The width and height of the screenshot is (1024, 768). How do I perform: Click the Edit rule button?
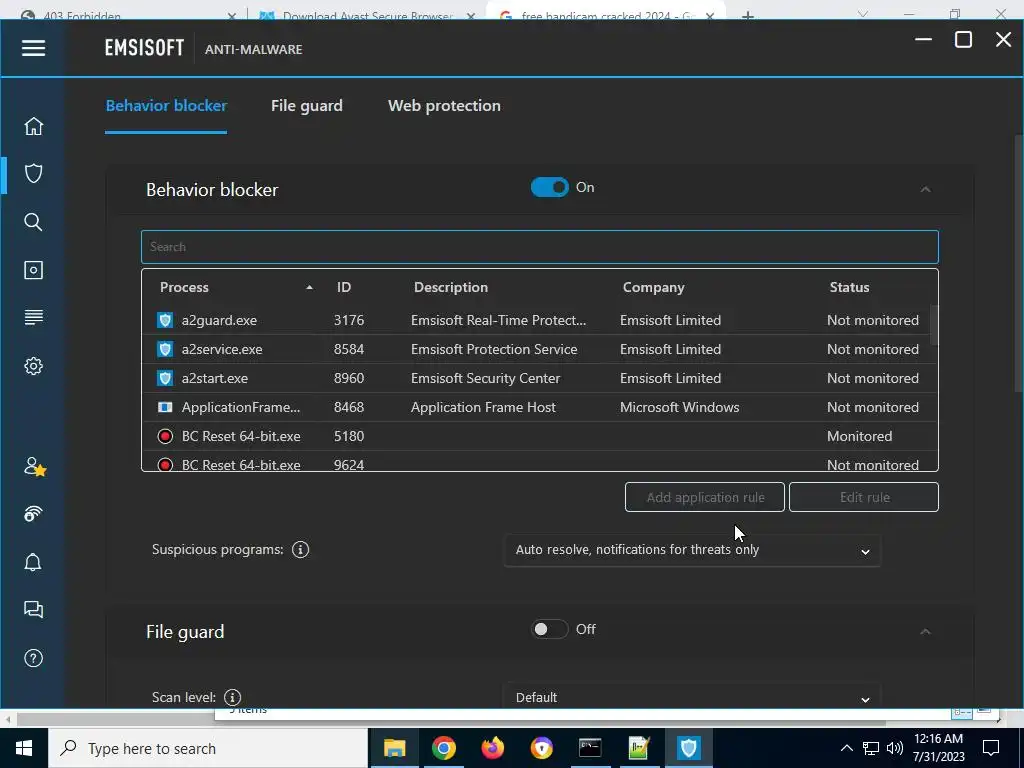tap(864, 497)
